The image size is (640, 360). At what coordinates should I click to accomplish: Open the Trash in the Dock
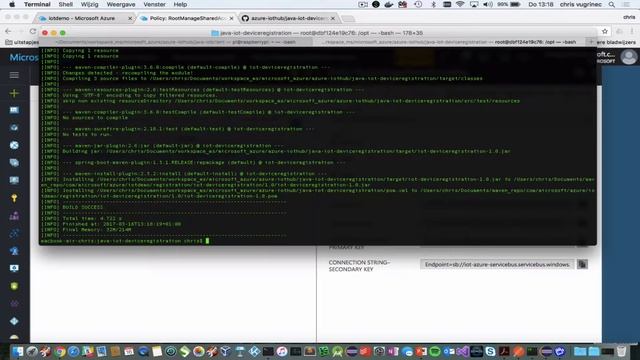[x=621, y=352]
